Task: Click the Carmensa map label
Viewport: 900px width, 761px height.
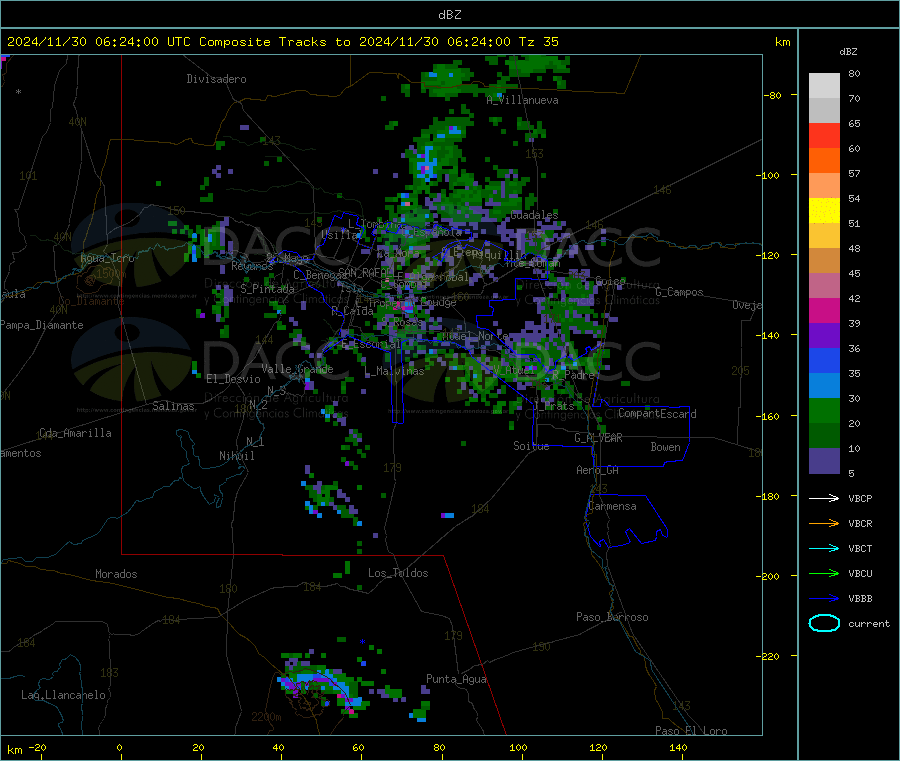Action: (x=612, y=507)
